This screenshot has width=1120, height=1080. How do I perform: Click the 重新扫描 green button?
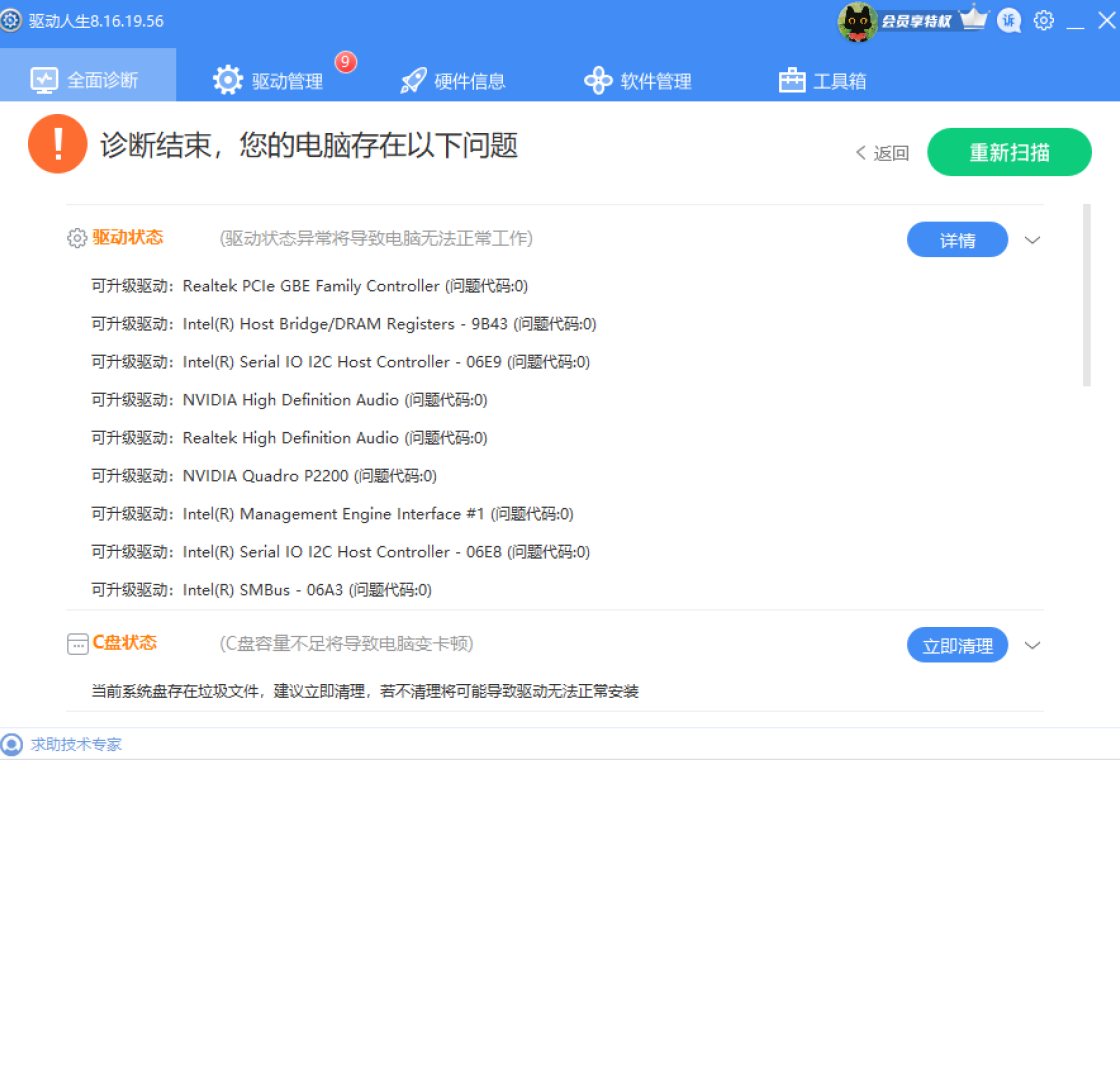click(x=1009, y=152)
